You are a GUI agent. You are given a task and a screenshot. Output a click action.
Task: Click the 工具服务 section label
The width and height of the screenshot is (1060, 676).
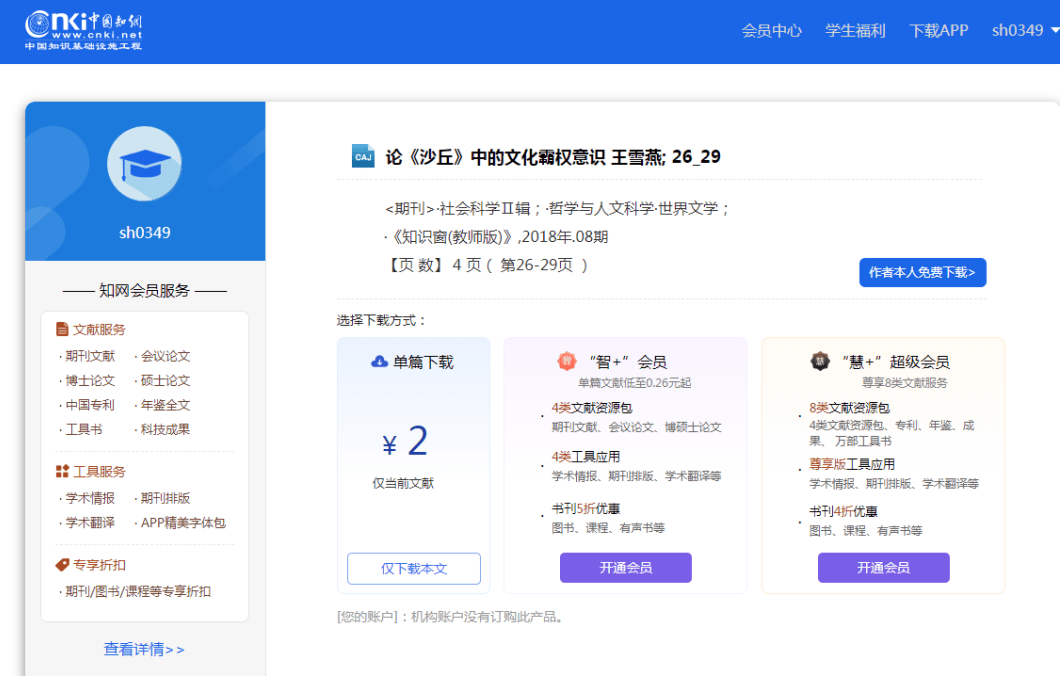click(99, 471)
